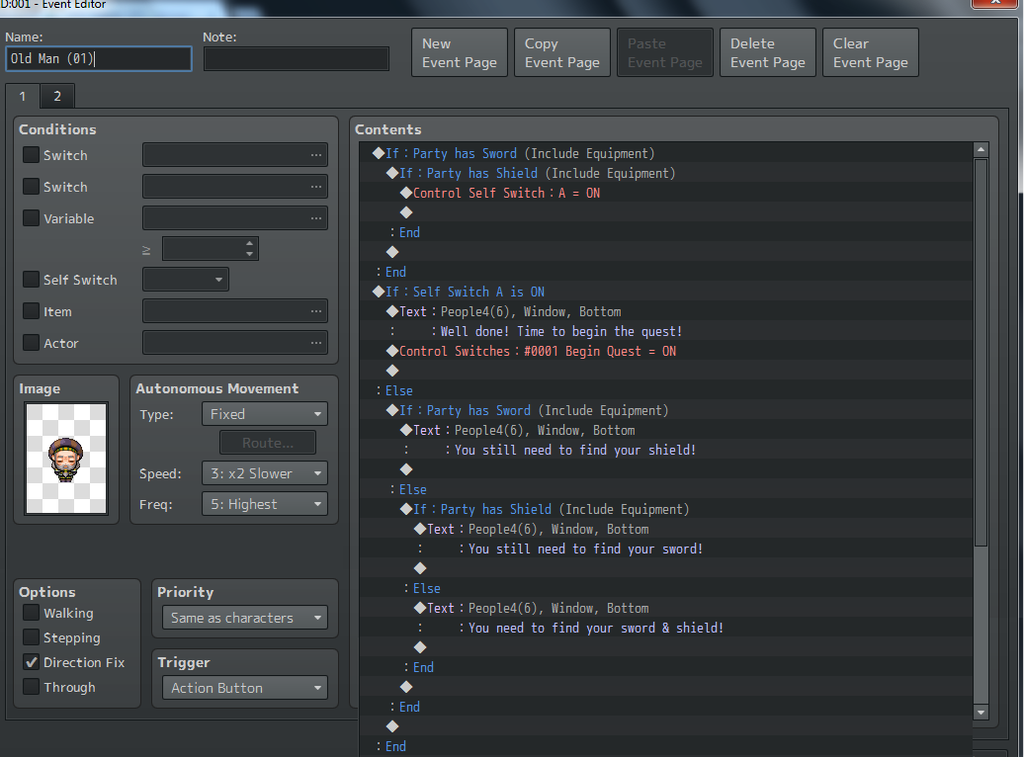Click the New Event Page button
Screen dimensions: 1024x757
pos(459,53)
